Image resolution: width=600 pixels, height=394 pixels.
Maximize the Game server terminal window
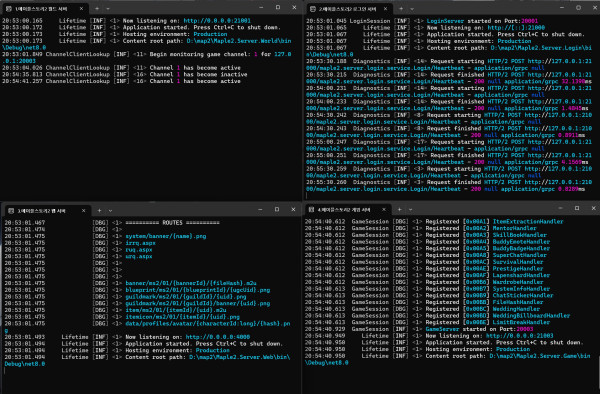577,208
